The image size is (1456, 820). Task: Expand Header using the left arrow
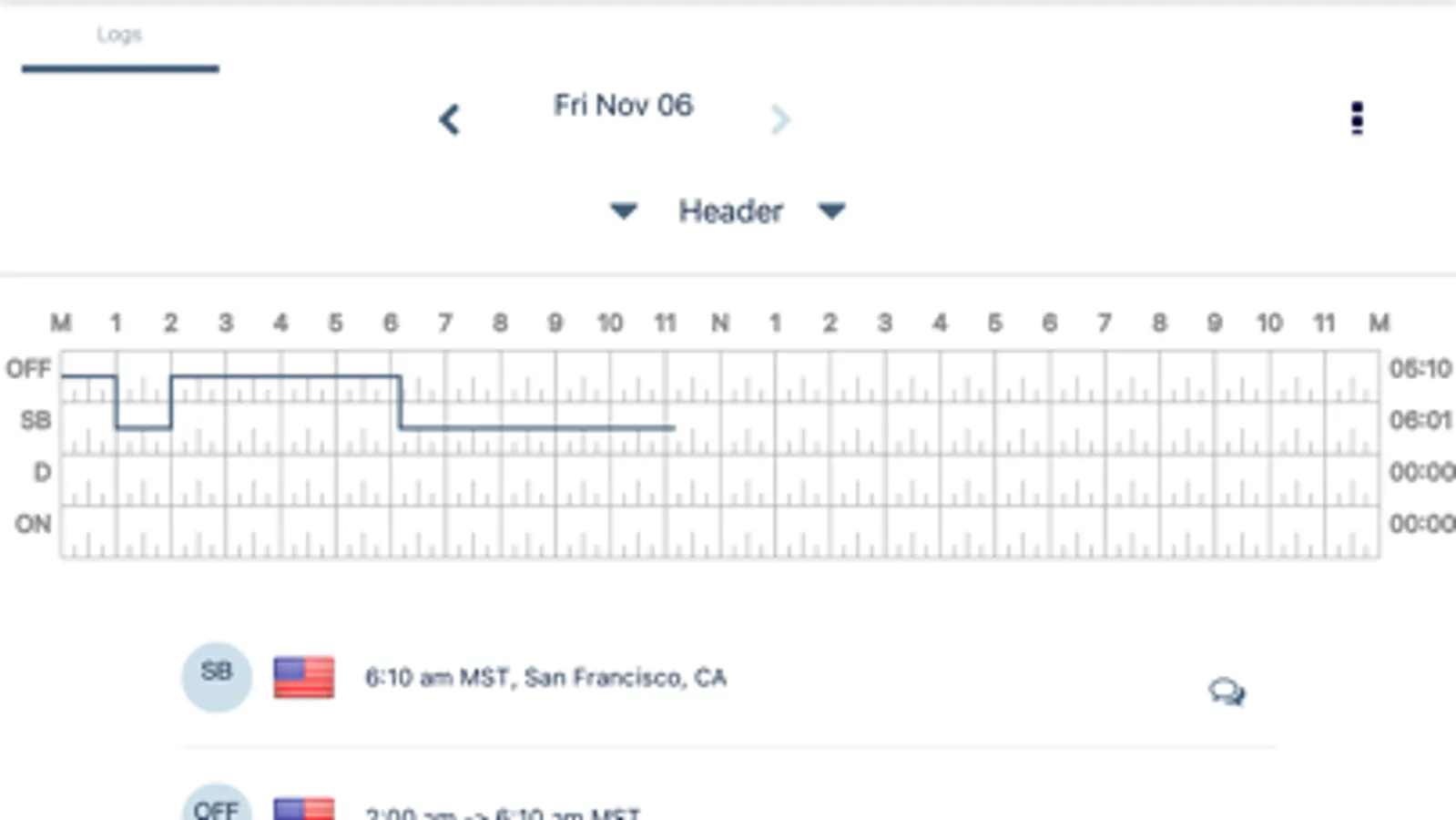click(624, 211)
